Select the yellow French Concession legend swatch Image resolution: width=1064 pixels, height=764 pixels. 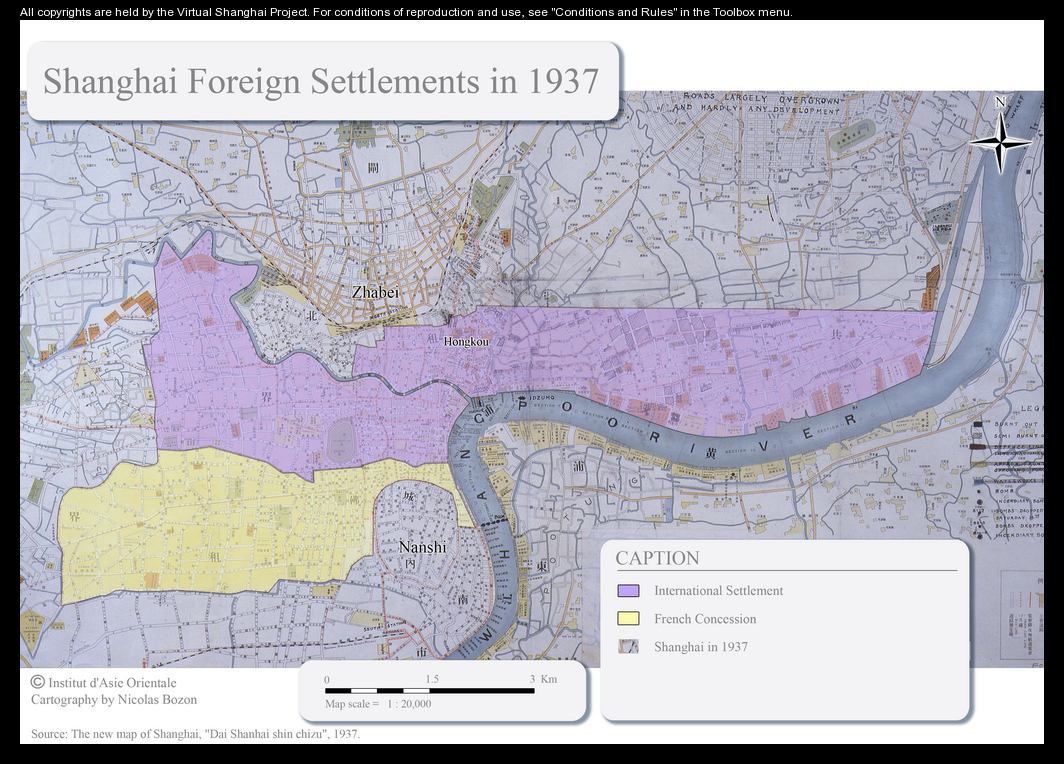[x=628, y=619]
